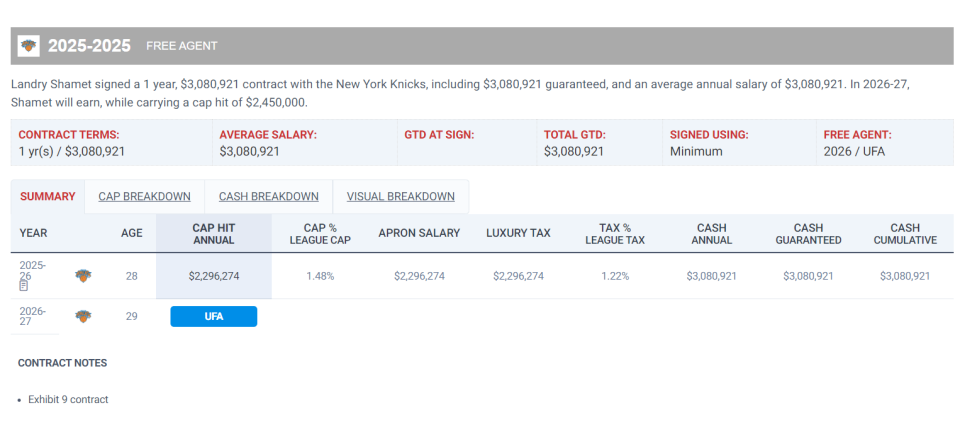The width and height of the screenshot is (960, 427).
Task: Select the Summary tab
Action: (x=48, y=197)
